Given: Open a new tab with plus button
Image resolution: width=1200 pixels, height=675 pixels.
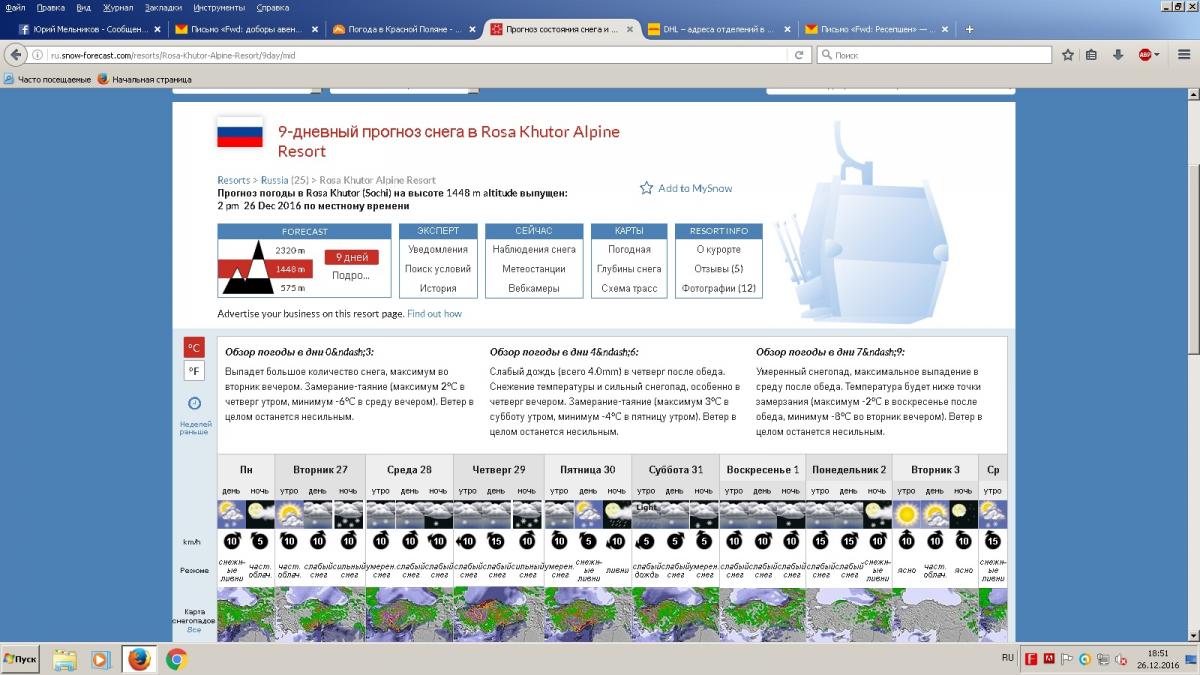Looking at the screenshot, I should click(x=970, y=29).
